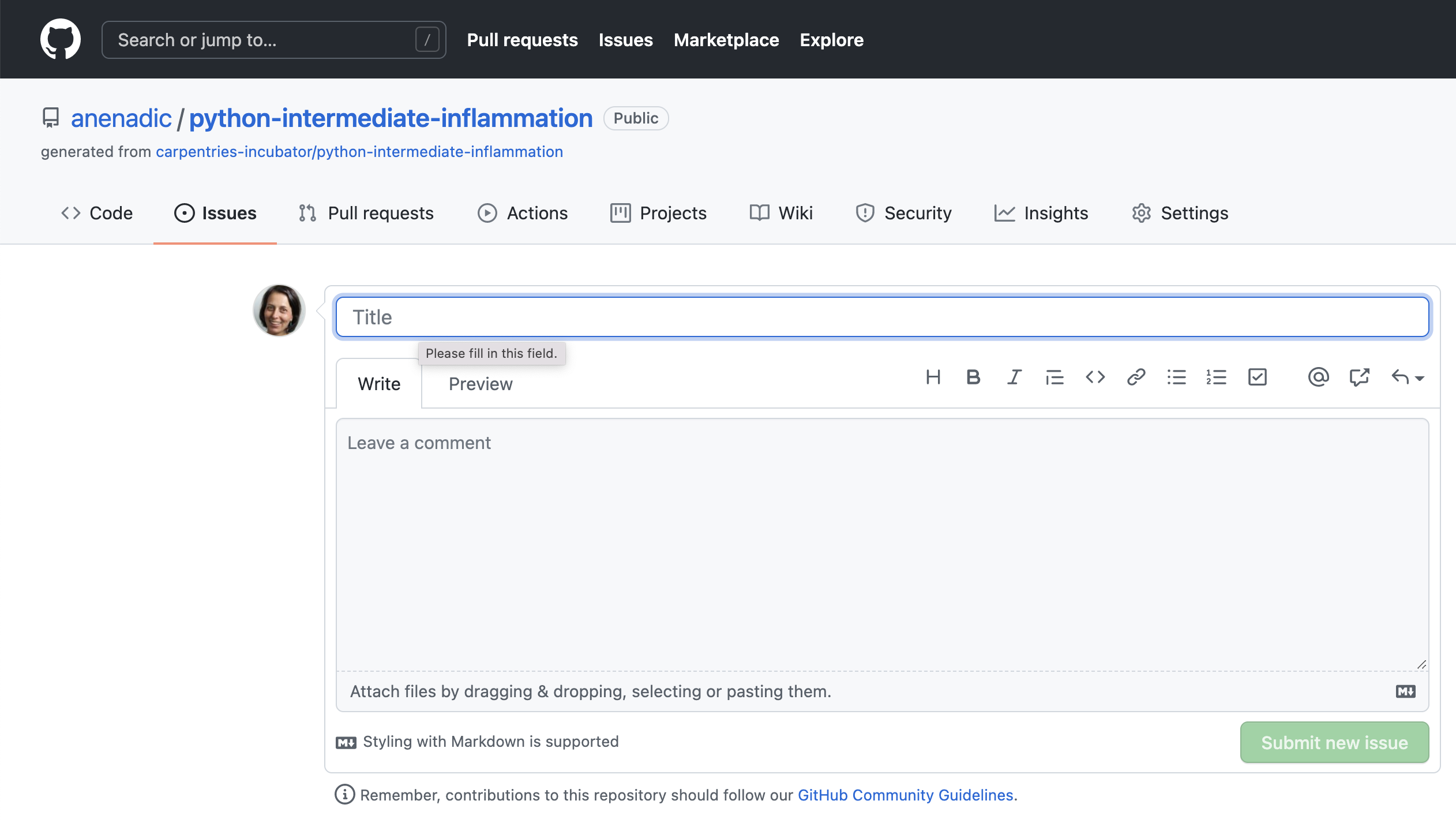Apply bold formatting icon

(973, 377)
